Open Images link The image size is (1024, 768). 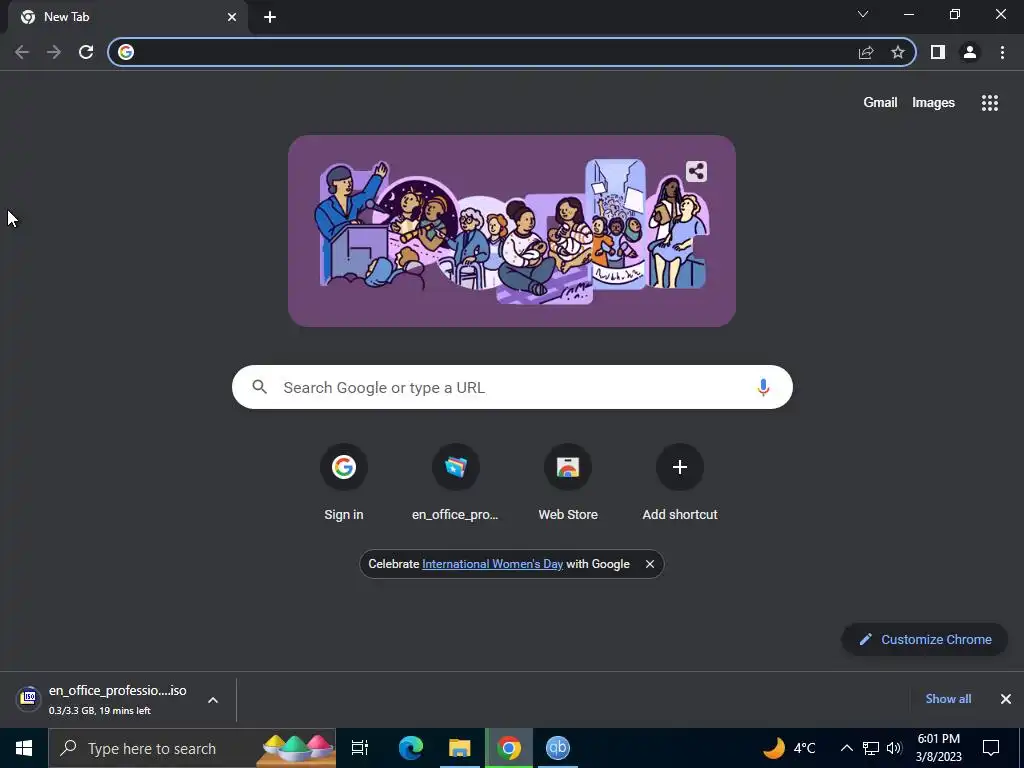click(x=933, y=103)
